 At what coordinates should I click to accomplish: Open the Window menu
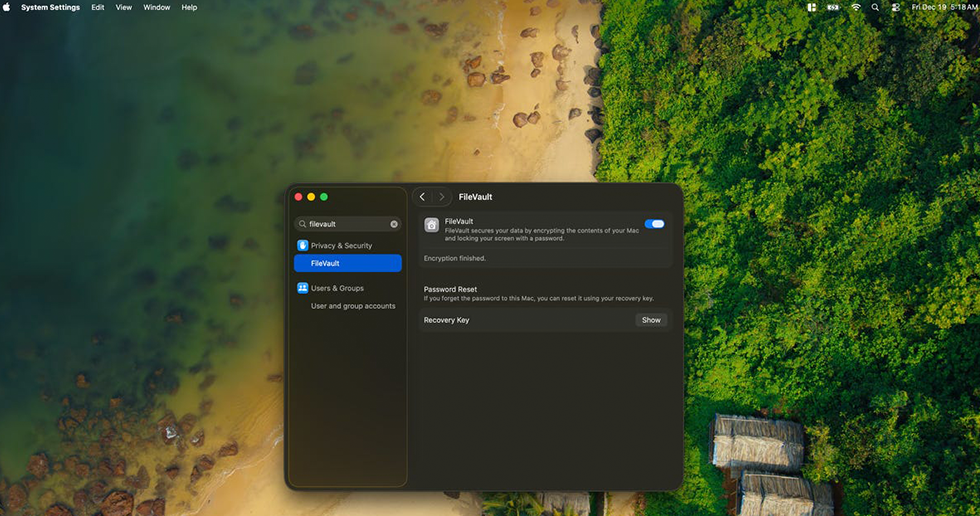tap(156, 7)
